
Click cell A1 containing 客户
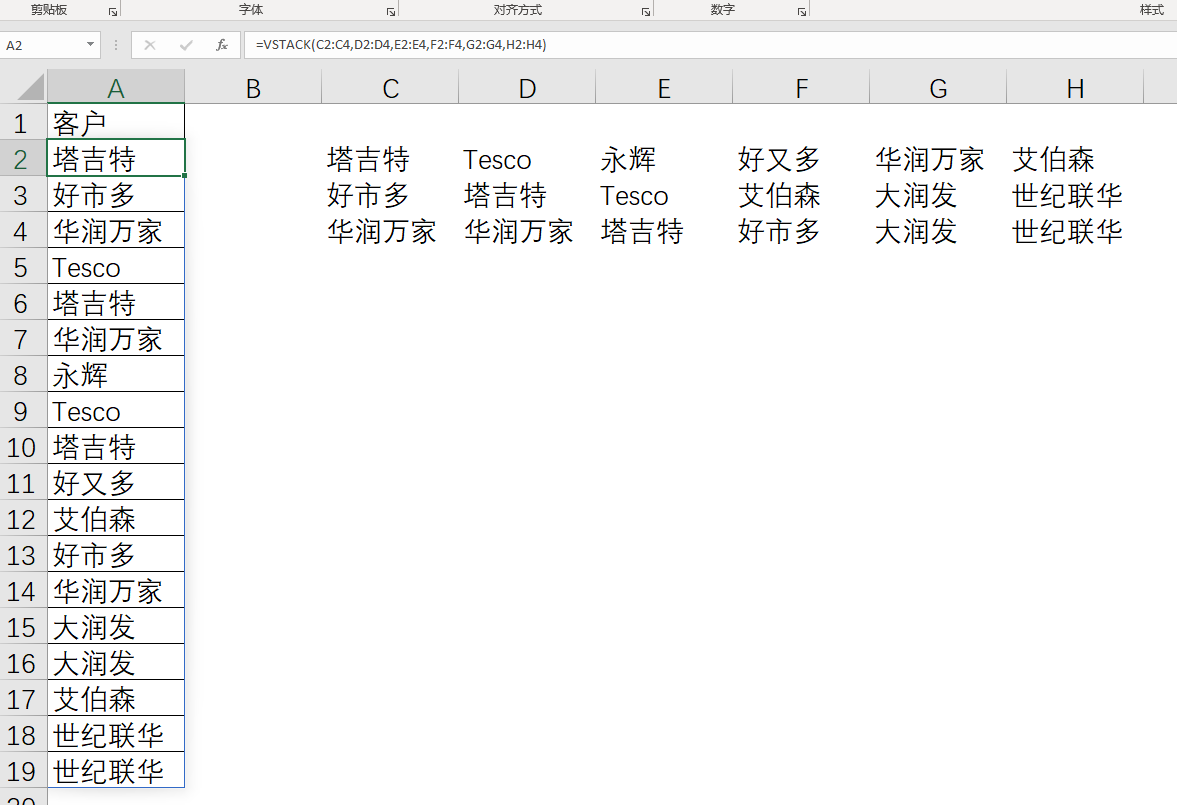pyautogui.click(x=116, y=122)
